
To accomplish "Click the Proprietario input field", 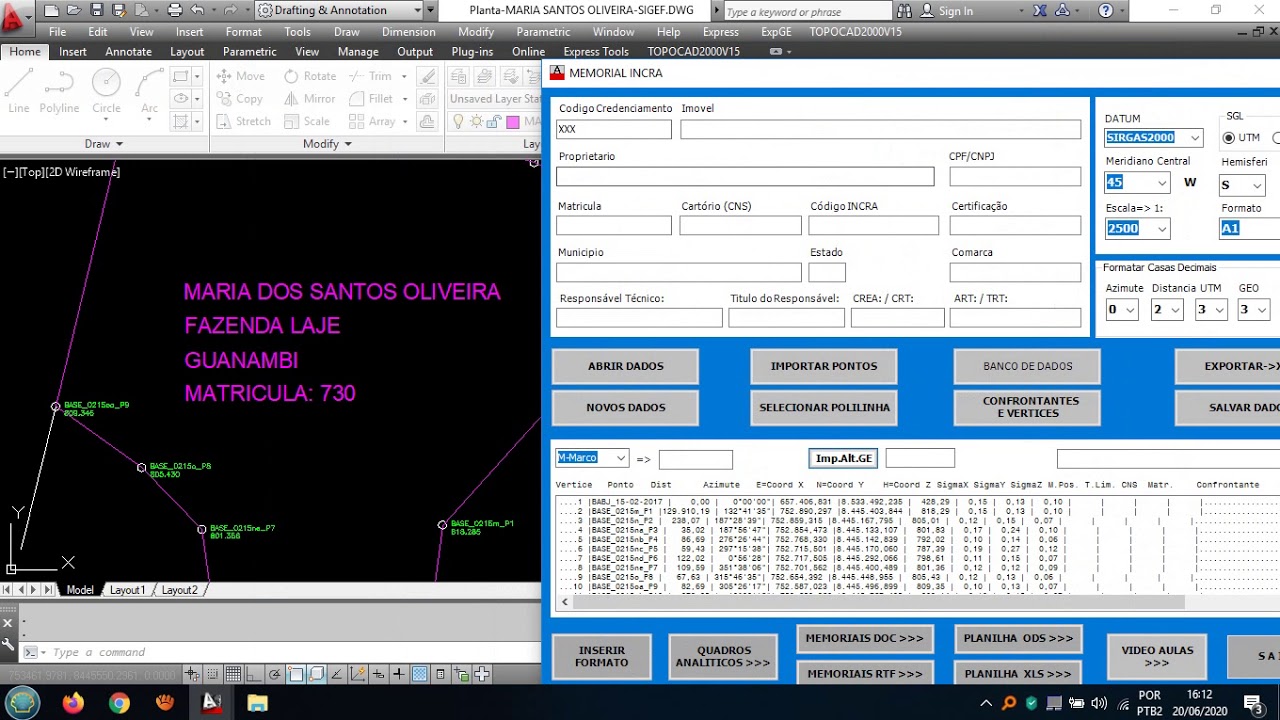I will pyautogui.click(x=745, y=176).
